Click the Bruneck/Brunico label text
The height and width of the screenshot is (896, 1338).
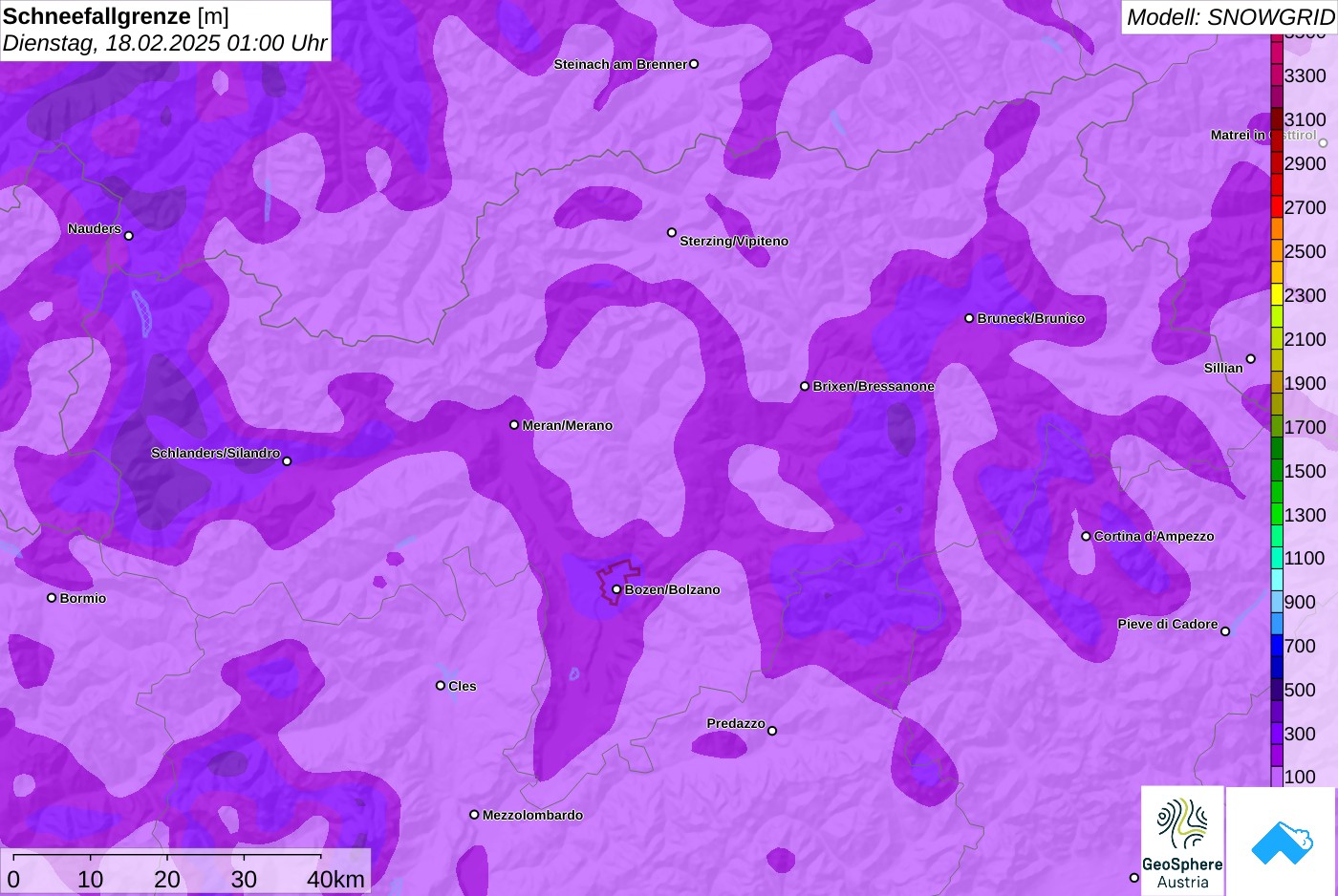1031,318
